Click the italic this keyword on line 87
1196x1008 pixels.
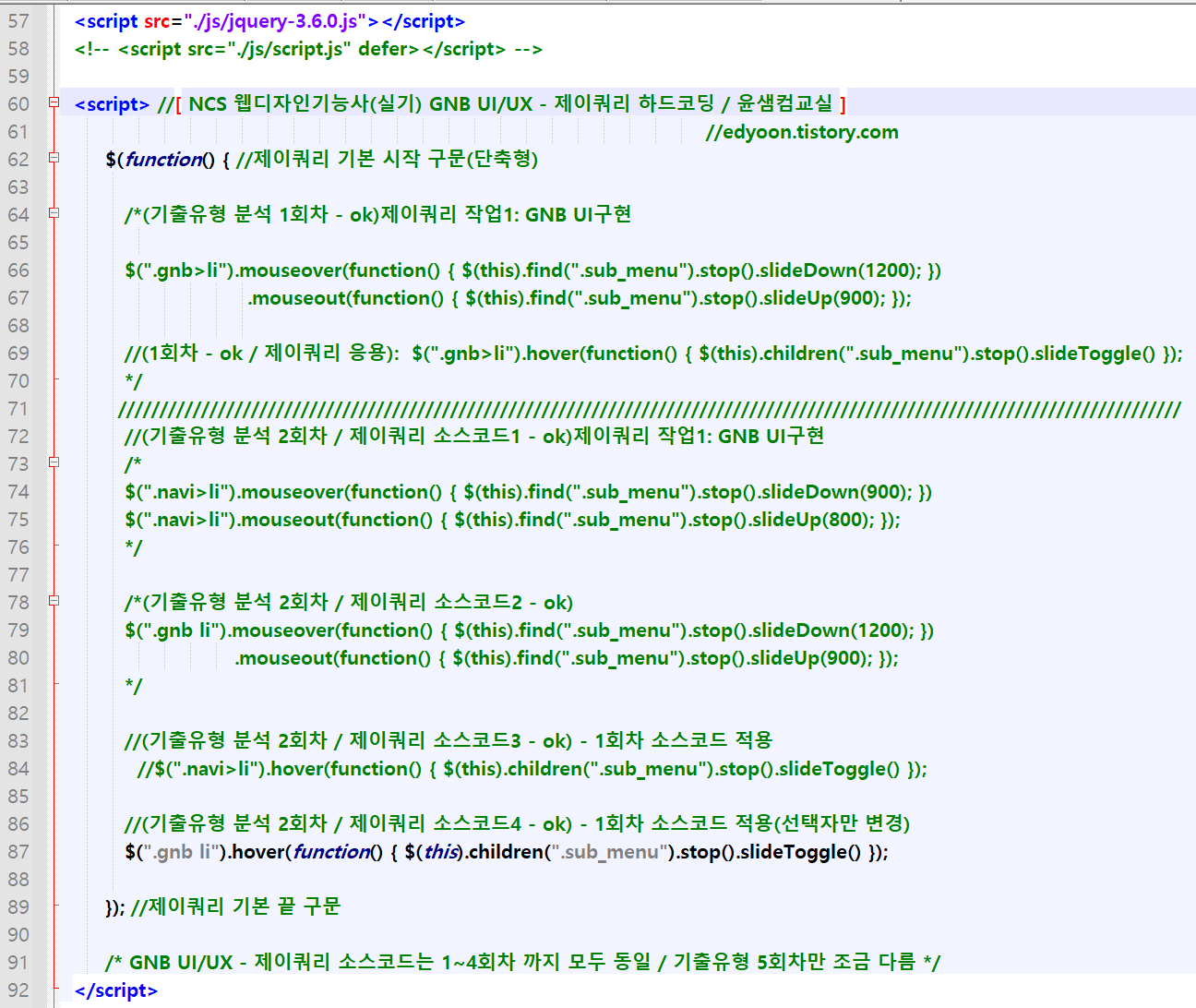441,852
